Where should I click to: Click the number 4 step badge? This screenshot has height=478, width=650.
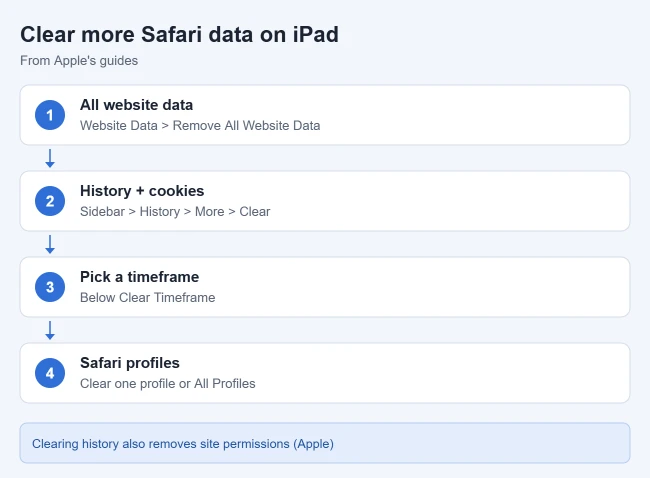(x=50, y=373)
